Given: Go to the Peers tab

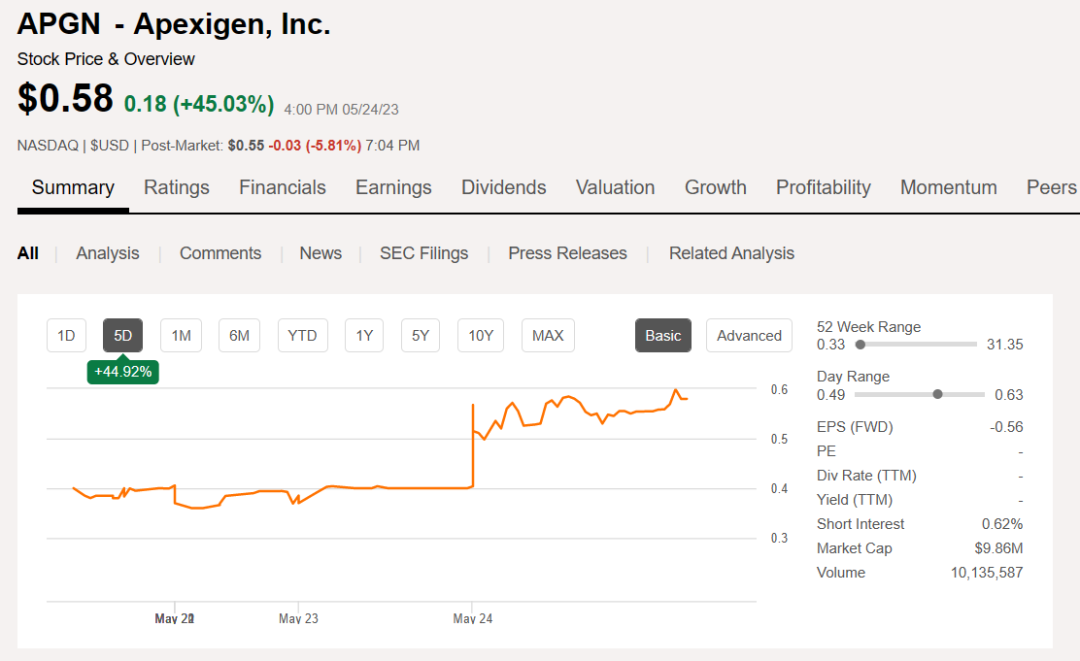Looking at the screenshot, I should coord(1051,187).
